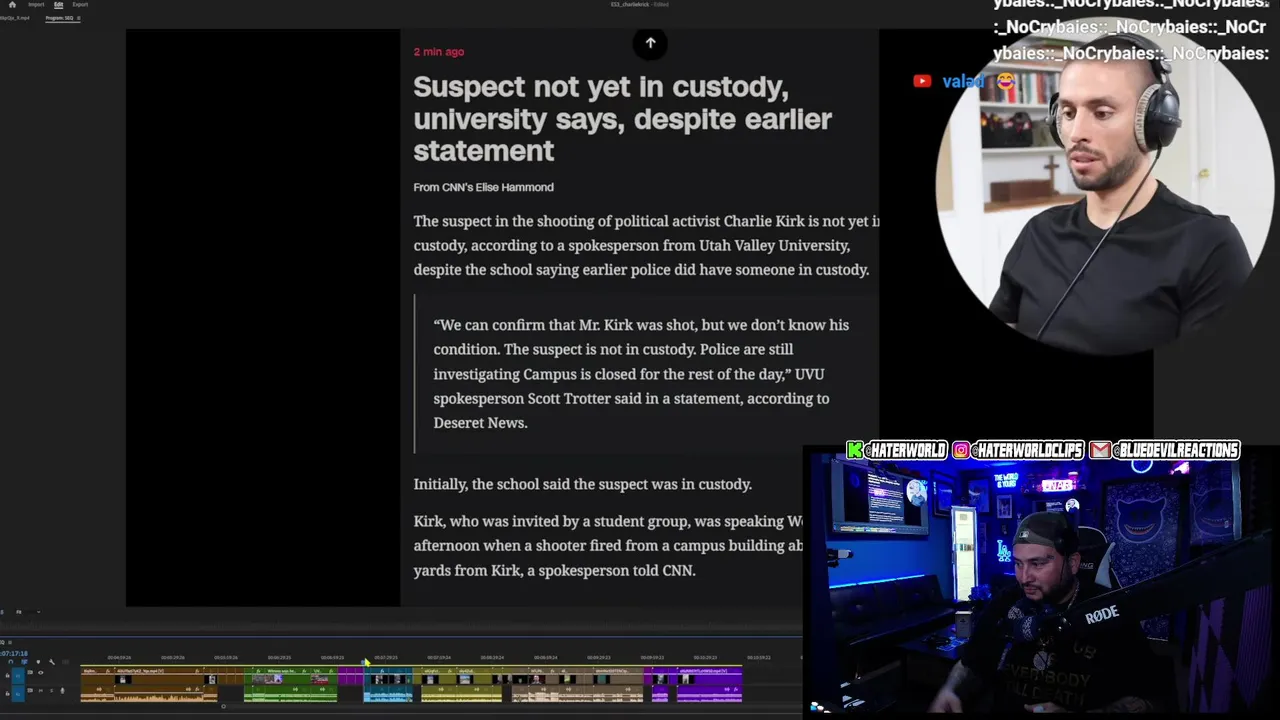The image size is (1280, 720).
Task: Select the Program: SEQ monitor tab
Action: (59, 18)
